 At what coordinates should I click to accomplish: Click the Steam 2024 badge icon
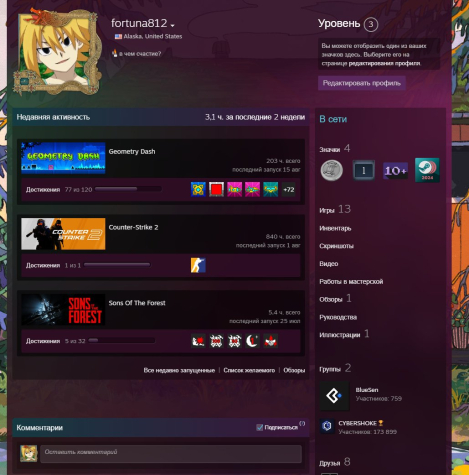click(x=427, y=170)
